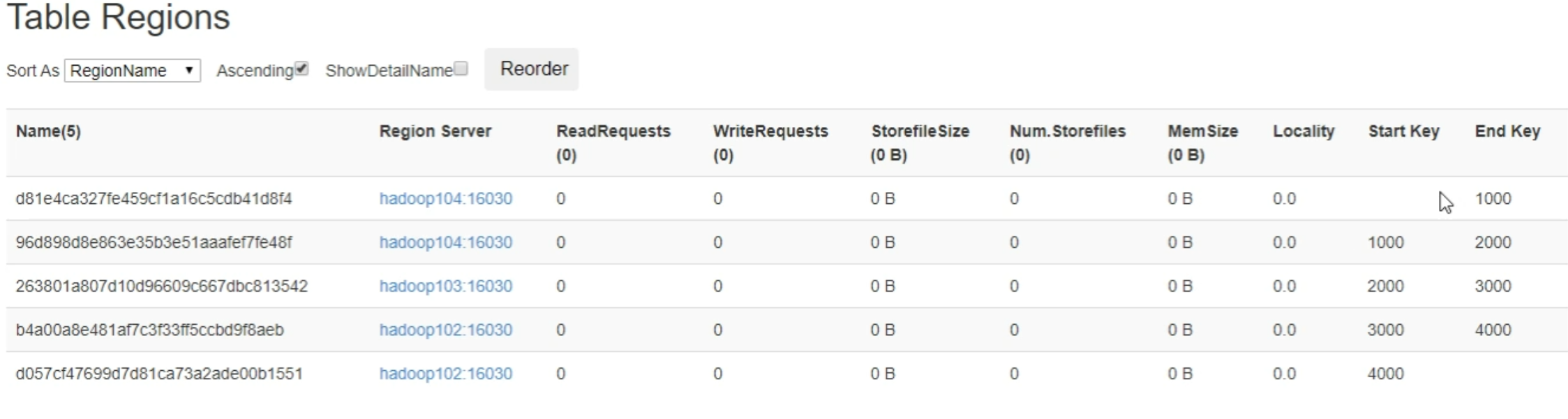Open hadoop102:16030 link for region b4a00a8e
The width and height of the screenshot is (1568, 419).
click(x=445, y=330)
